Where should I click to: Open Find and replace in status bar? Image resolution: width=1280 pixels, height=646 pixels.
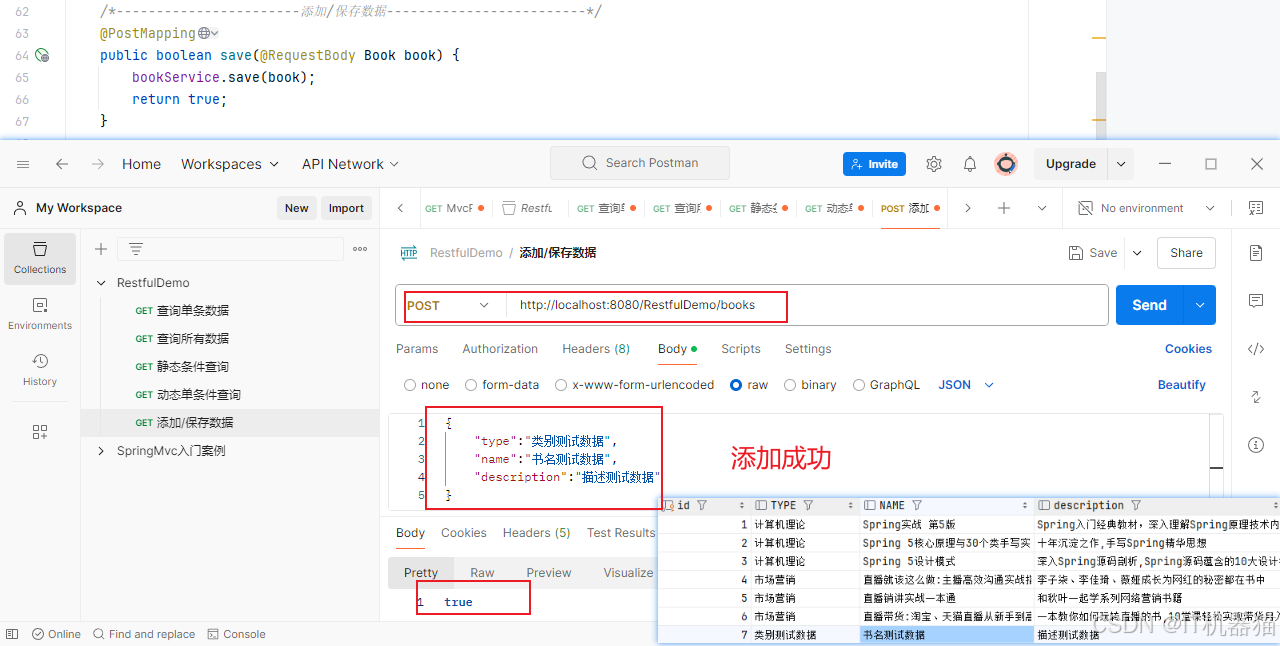coord(144,634)
